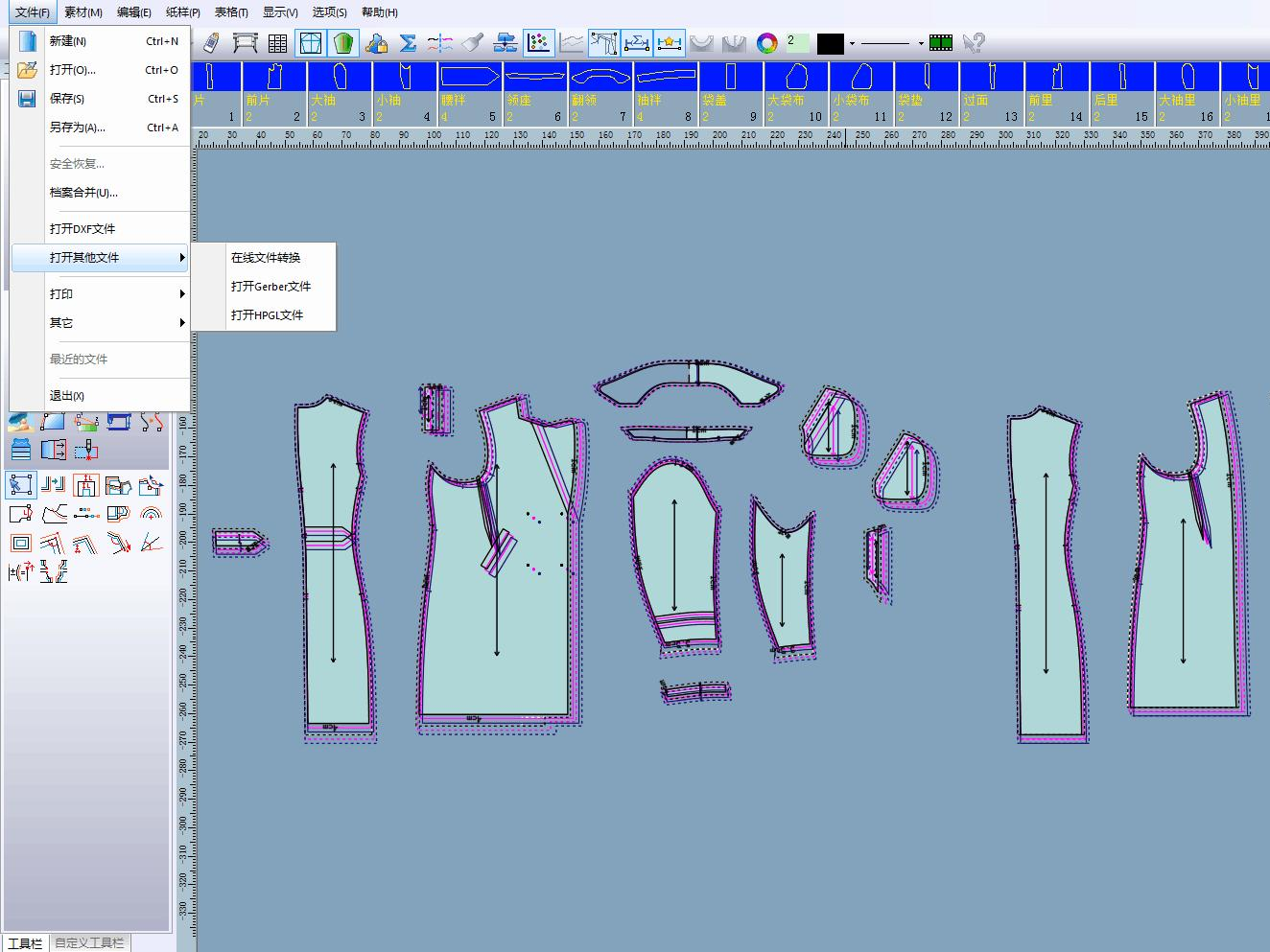Screen dimensions: 1270x952
Task: Click the lock pattern toolbar icon
Action: pyautogui.click(x=377, y=43)
